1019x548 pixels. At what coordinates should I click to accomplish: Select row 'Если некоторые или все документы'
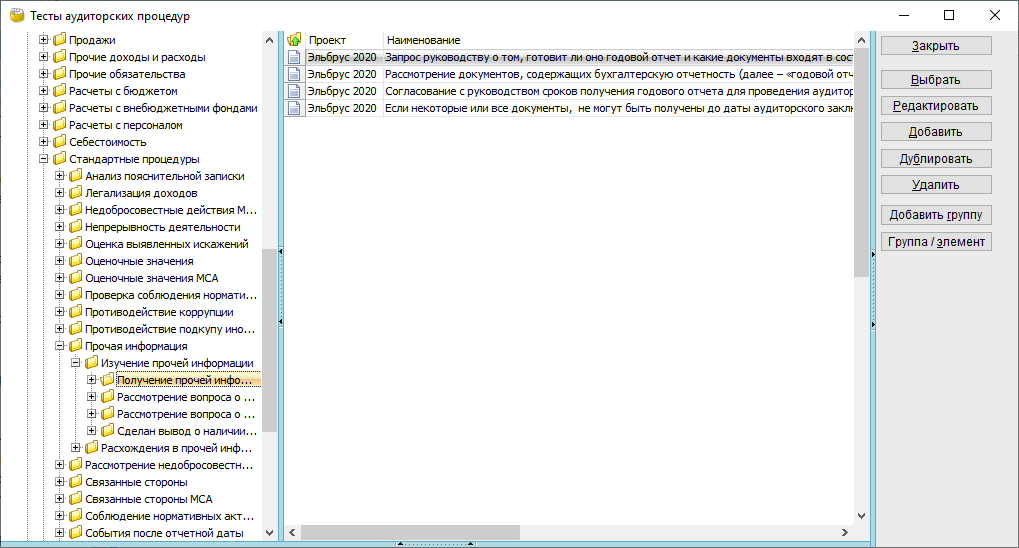[x=569, y=108]
